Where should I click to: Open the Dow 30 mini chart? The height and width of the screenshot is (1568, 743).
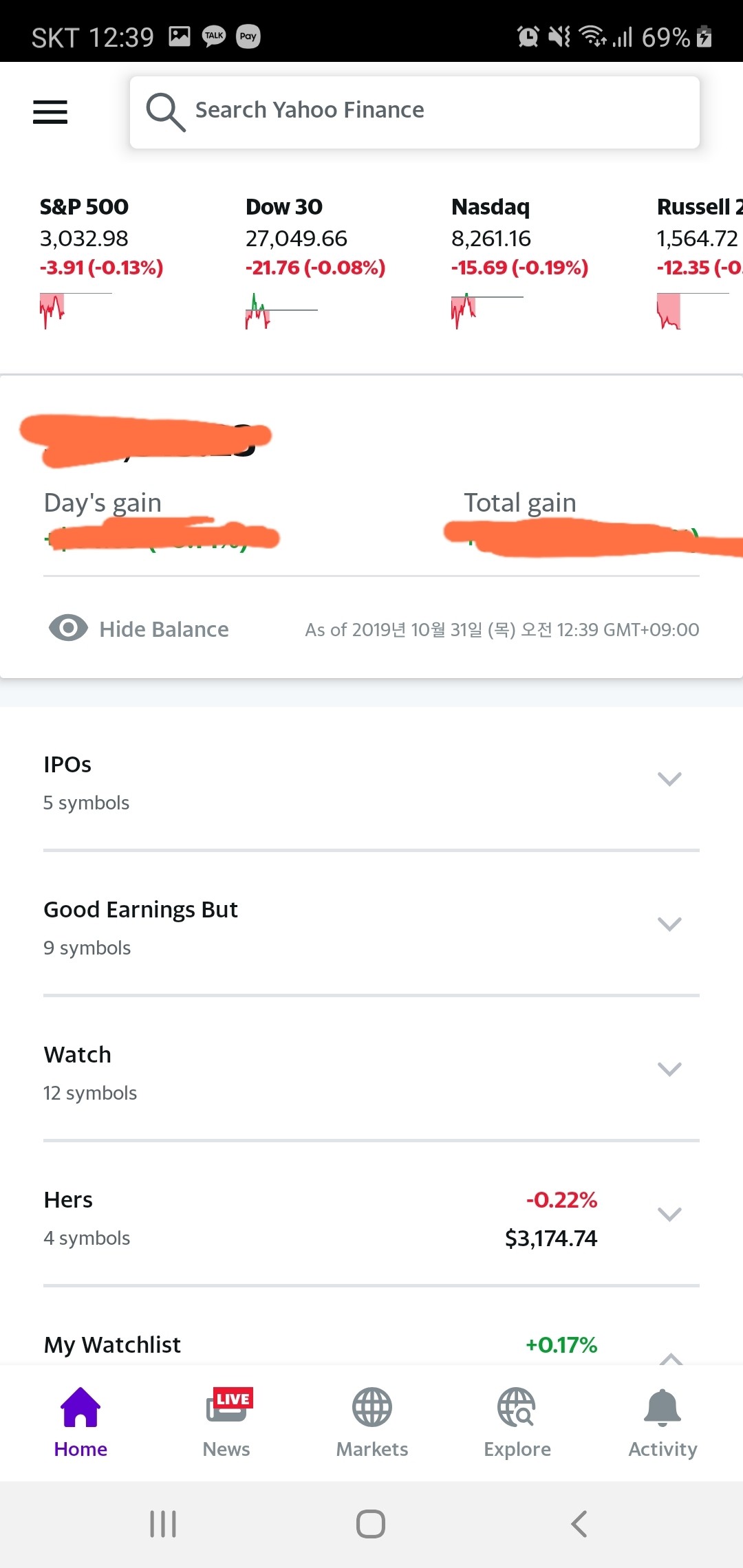pos(281,312)
